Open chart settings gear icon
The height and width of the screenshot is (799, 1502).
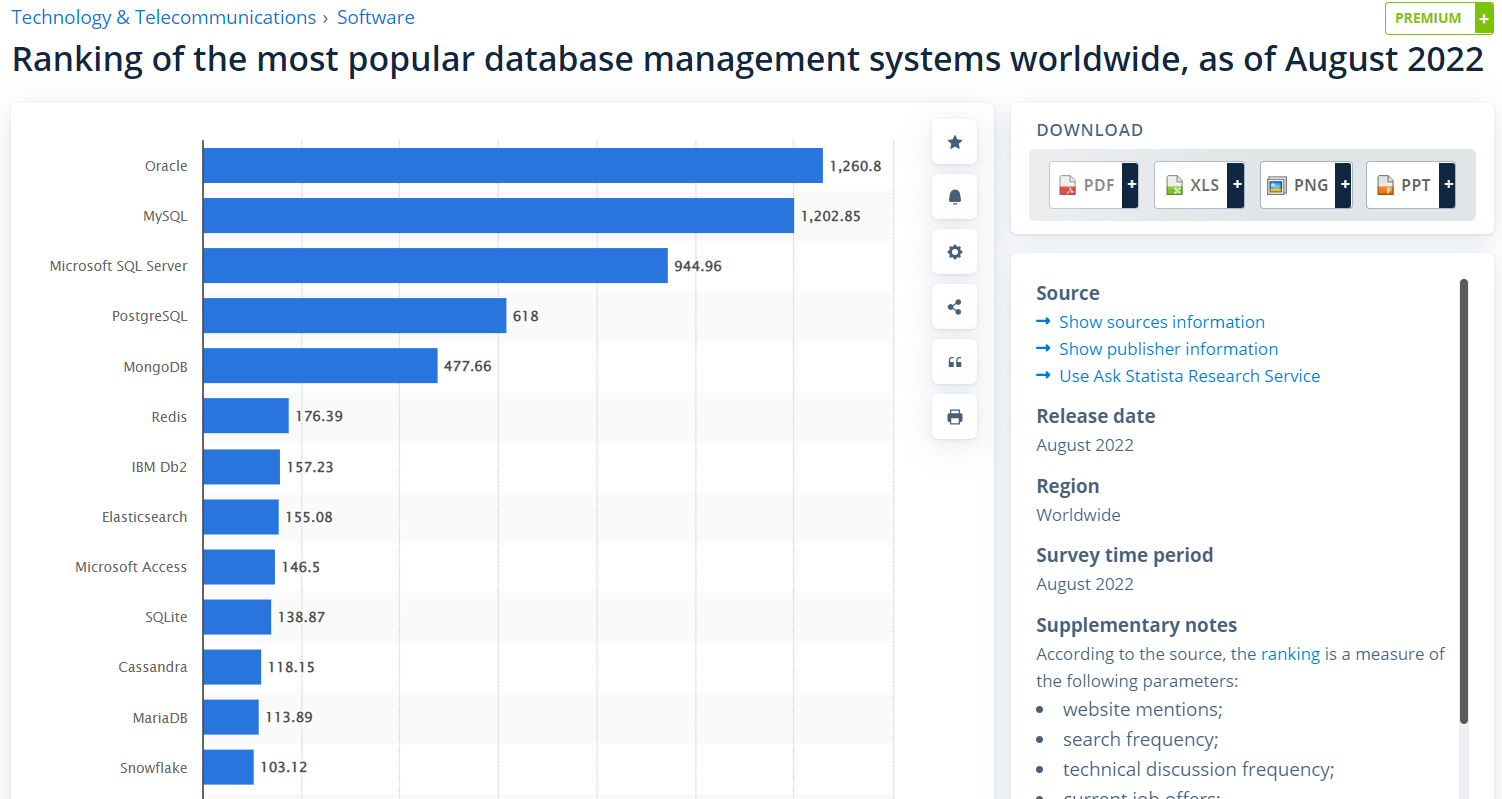(954, 252)
